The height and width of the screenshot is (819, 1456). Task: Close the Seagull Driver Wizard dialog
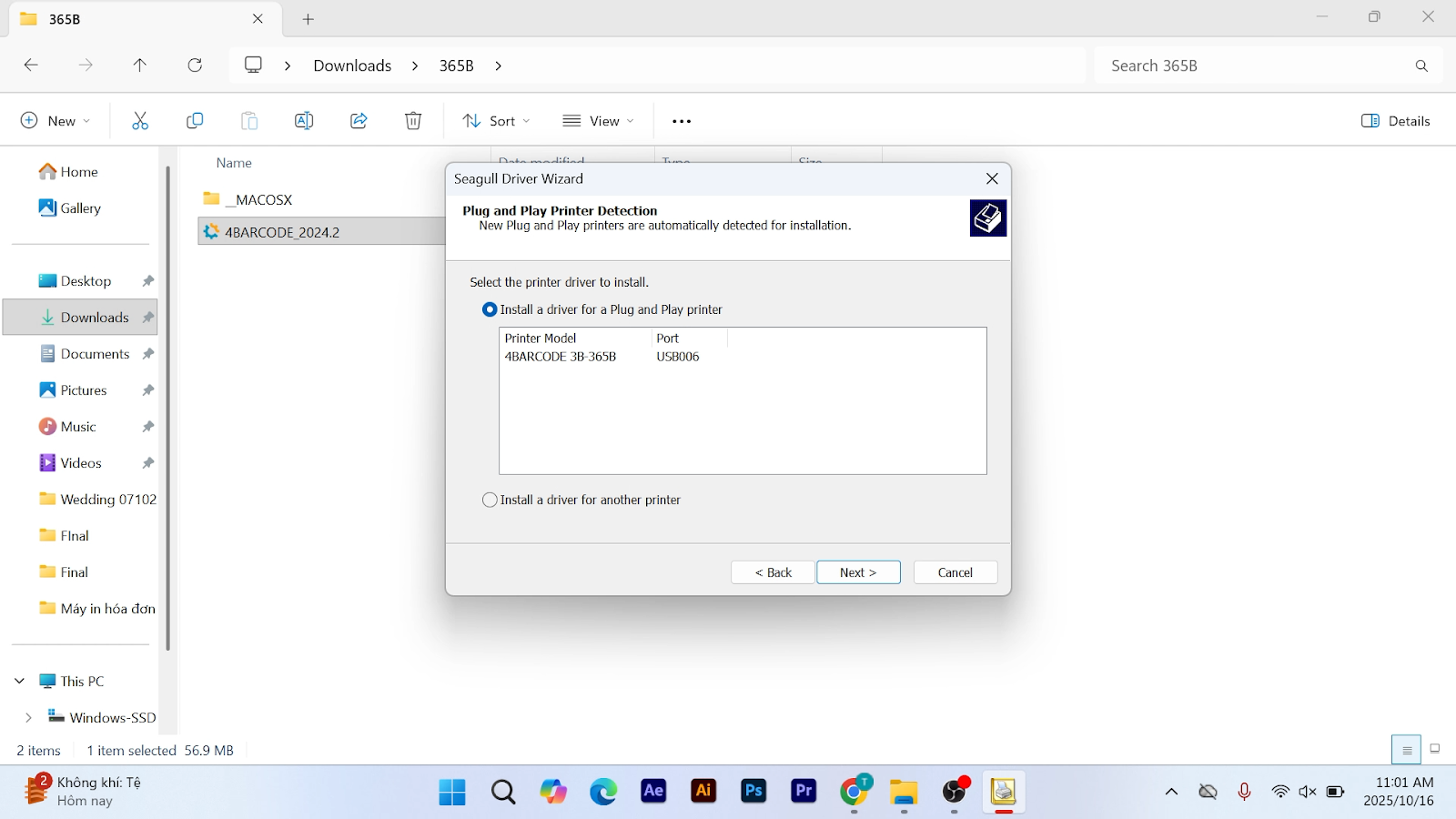992,179
